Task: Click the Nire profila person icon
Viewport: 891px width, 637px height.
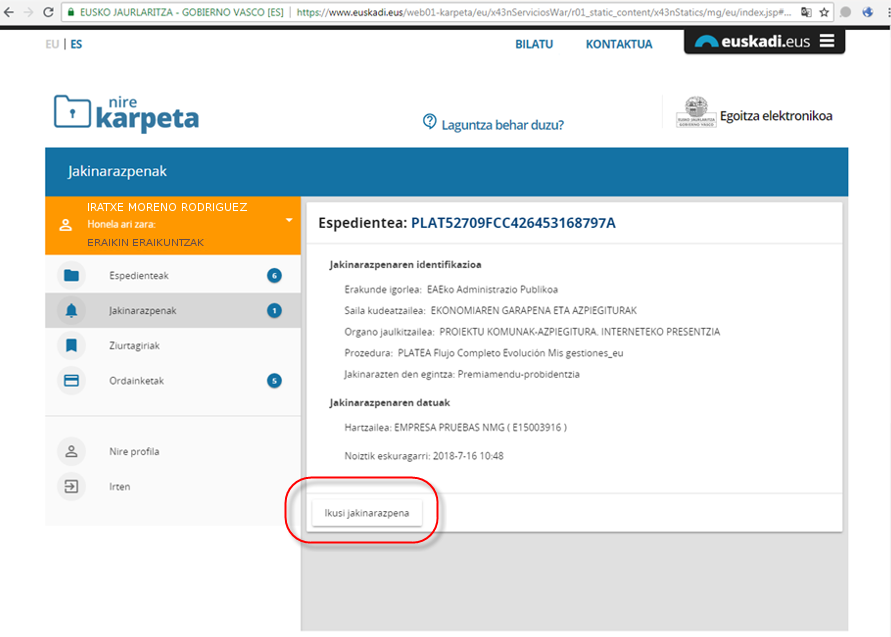Action: pyautogui.click(x=71, y=452)
